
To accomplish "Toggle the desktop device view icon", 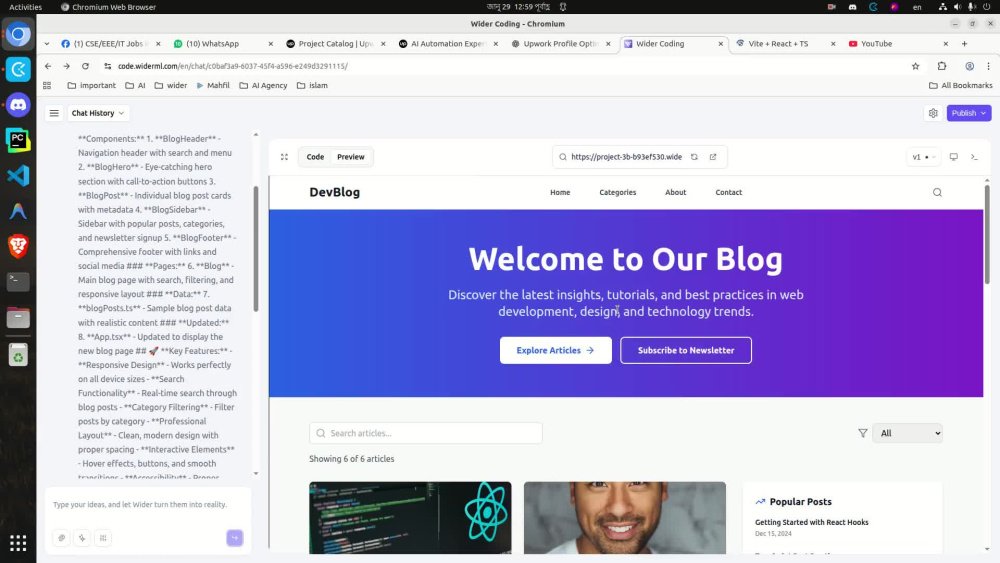I will [953, 157].
